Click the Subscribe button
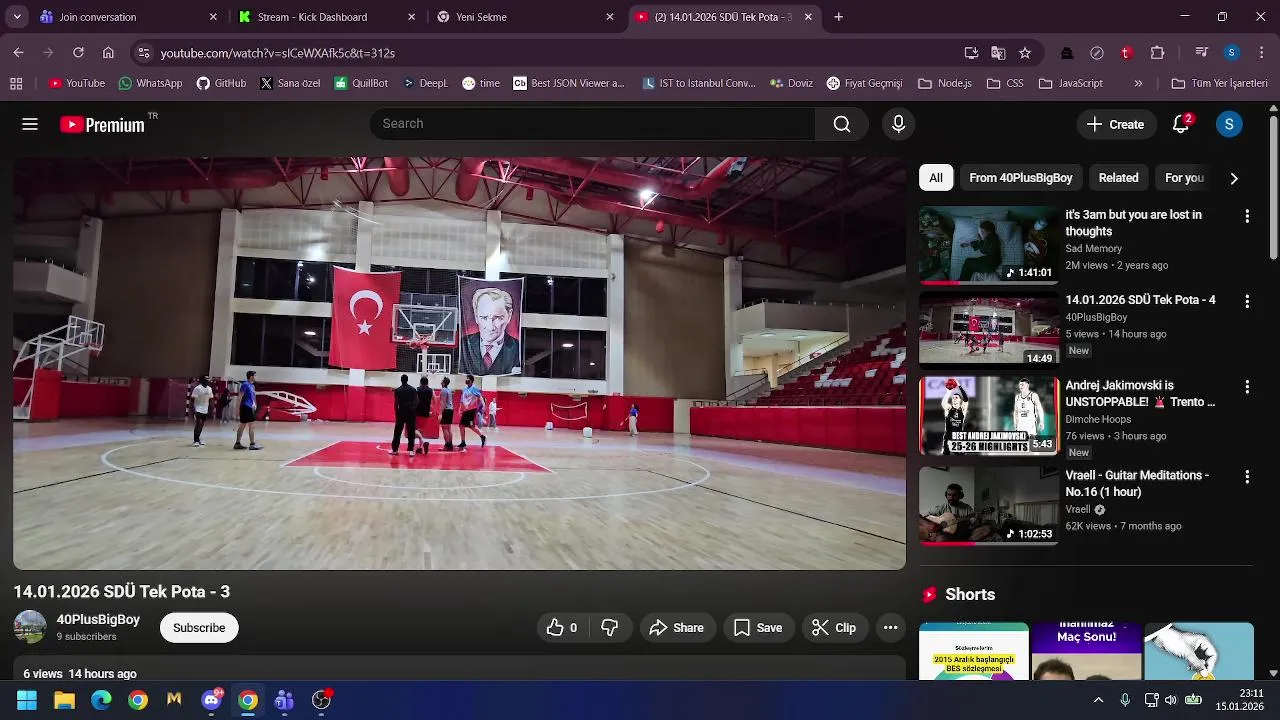Viewport: 1280px width, 720px height. tap(199, 628)
